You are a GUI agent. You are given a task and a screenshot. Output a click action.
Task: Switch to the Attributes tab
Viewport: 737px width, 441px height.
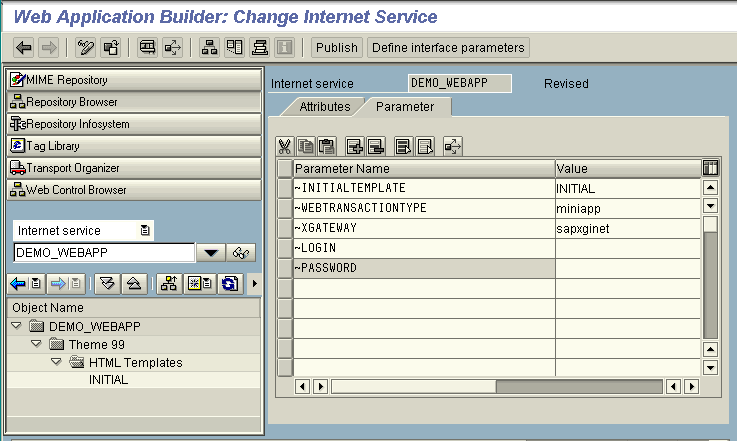tap(324, 106)
